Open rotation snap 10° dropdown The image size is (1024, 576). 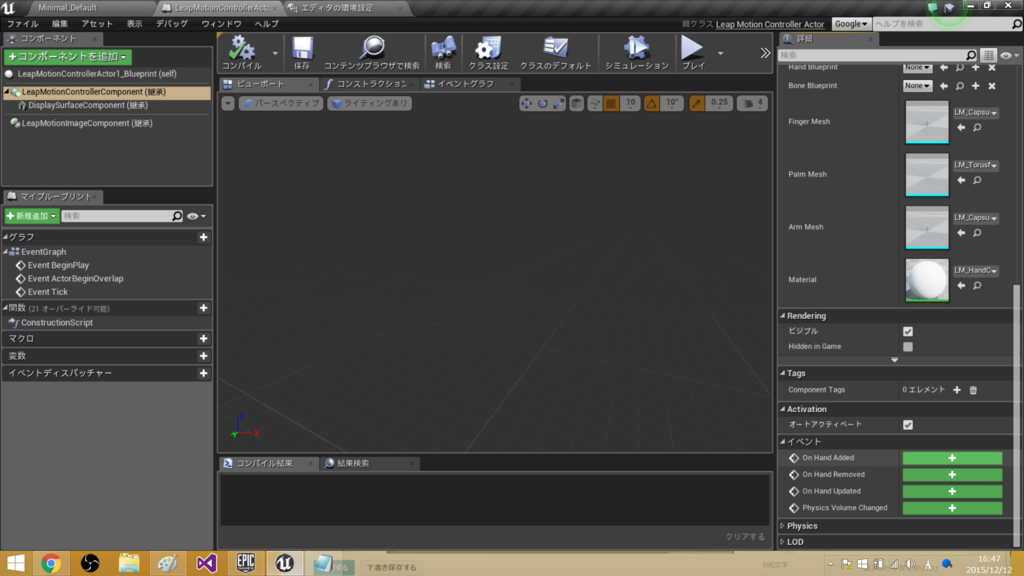[x=672, y=103]
